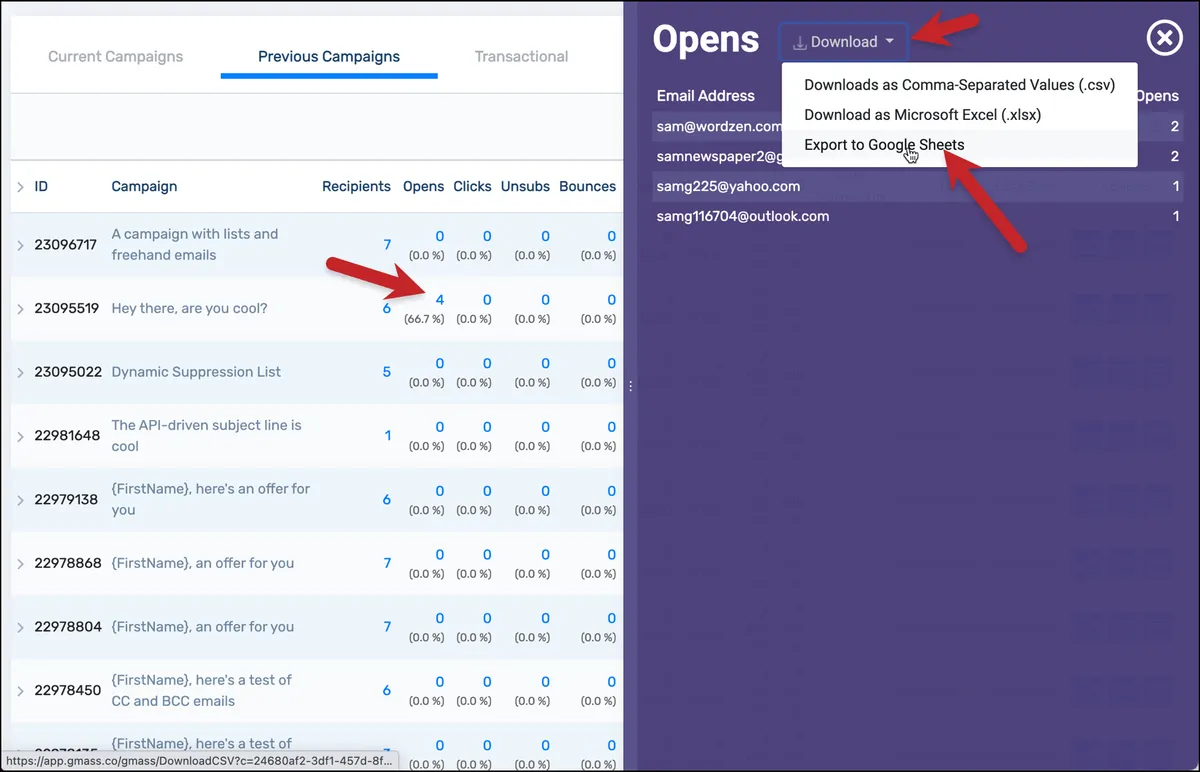Screen dimensions: 1200x772
Task: Sort by Opens column header
Action: point(423,187)
